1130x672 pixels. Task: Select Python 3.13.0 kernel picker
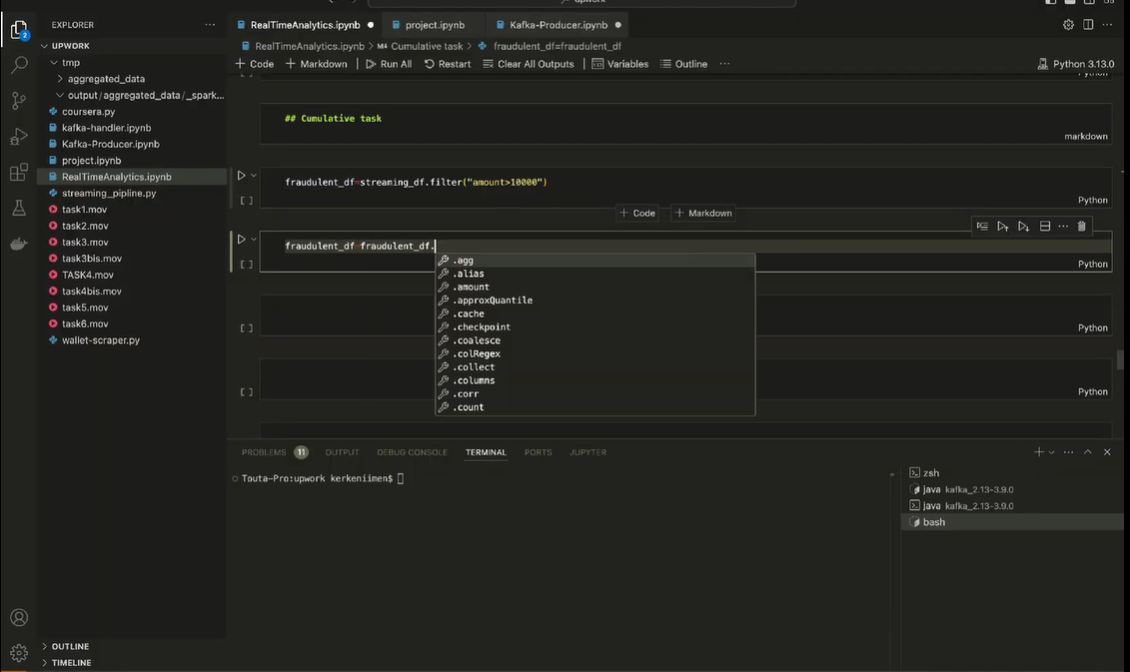(x=1076, y=64)
